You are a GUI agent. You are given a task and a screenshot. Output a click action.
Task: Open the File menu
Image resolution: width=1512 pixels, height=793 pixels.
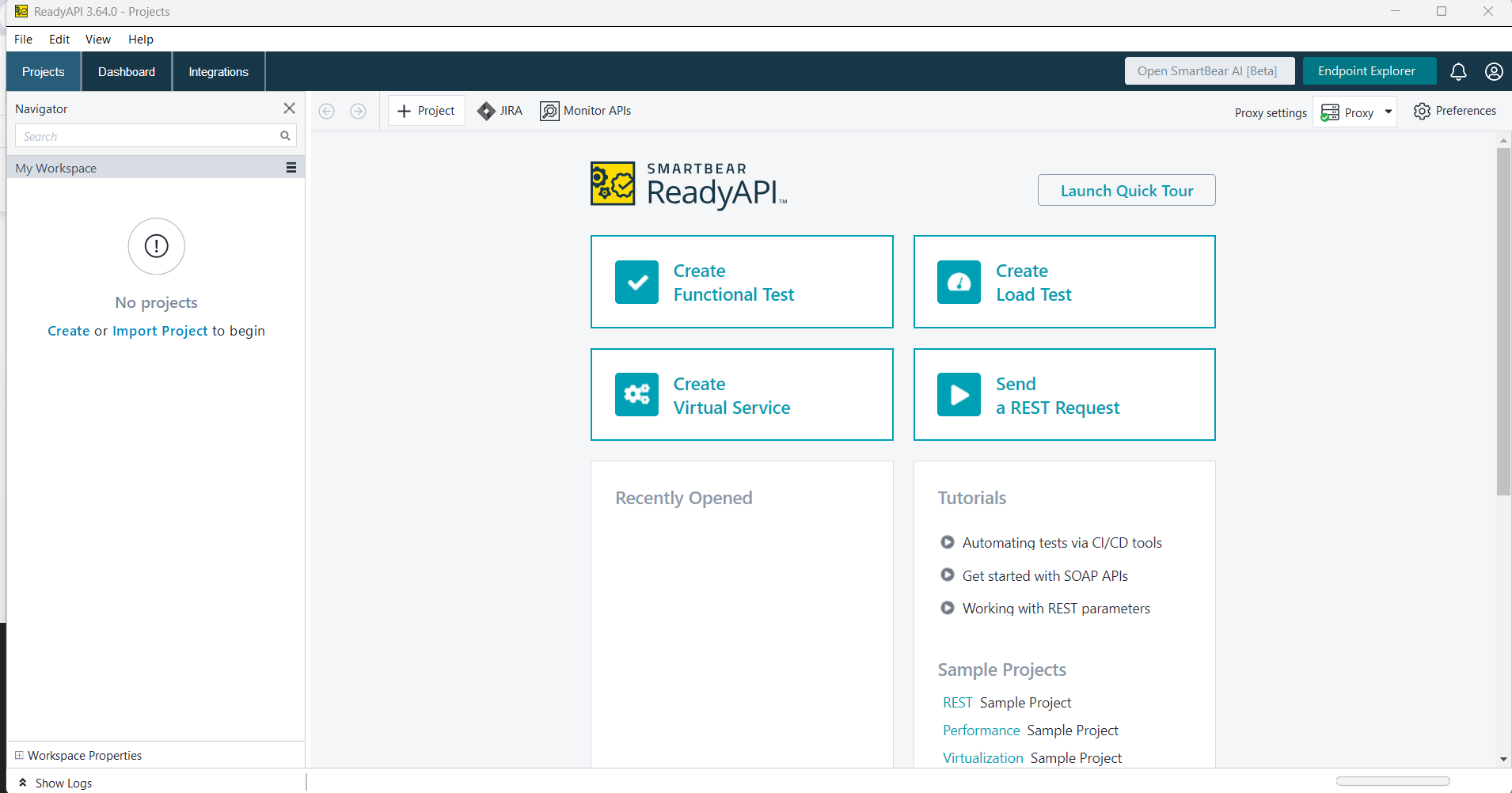(x=24, y=40)
